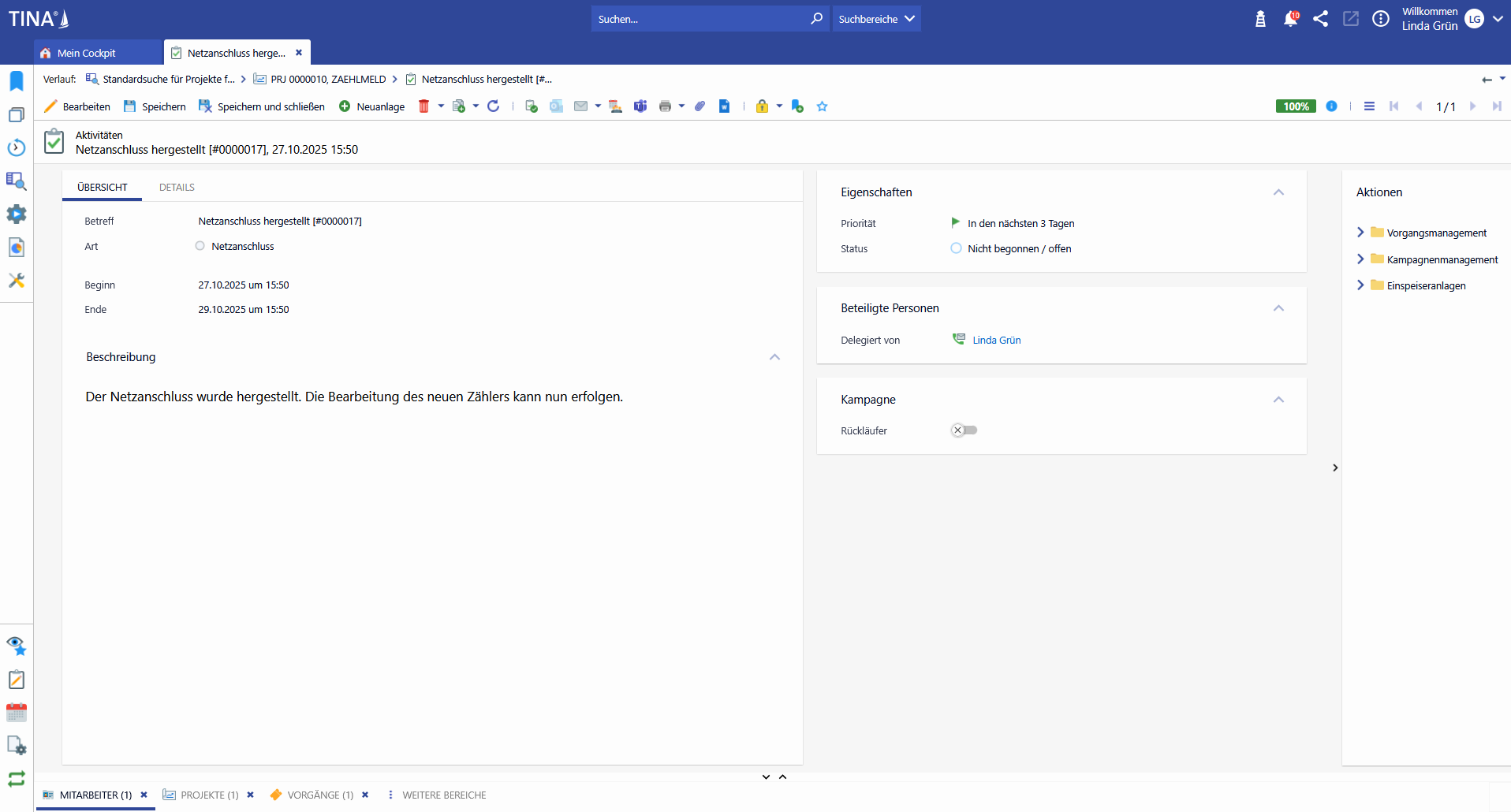Click the notification bell icon
Screen dimensions: 1511x812
(1290, 19)
